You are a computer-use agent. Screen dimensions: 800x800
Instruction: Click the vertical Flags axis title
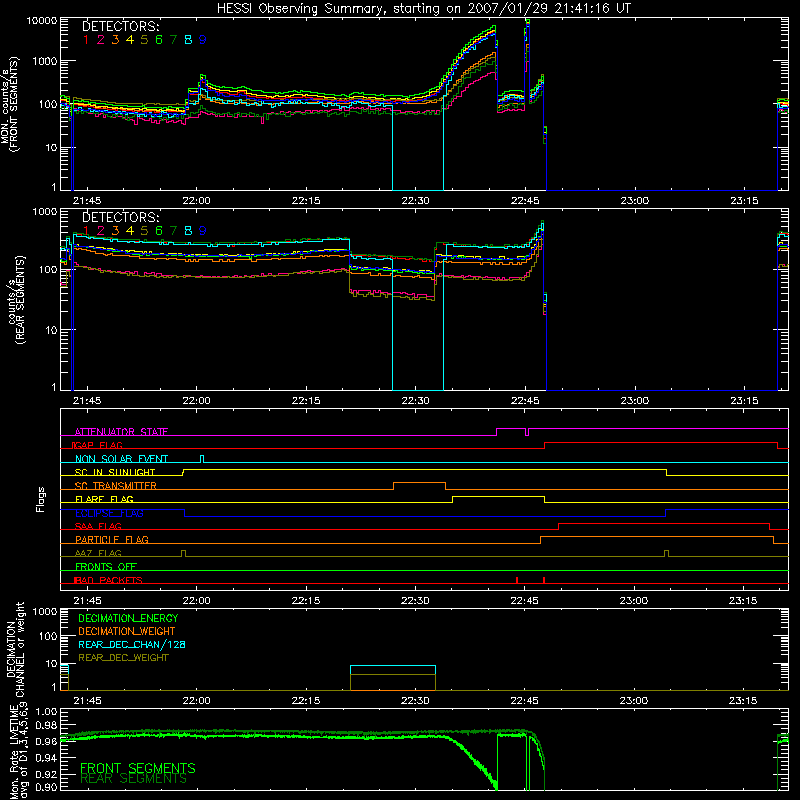[40, 499]
